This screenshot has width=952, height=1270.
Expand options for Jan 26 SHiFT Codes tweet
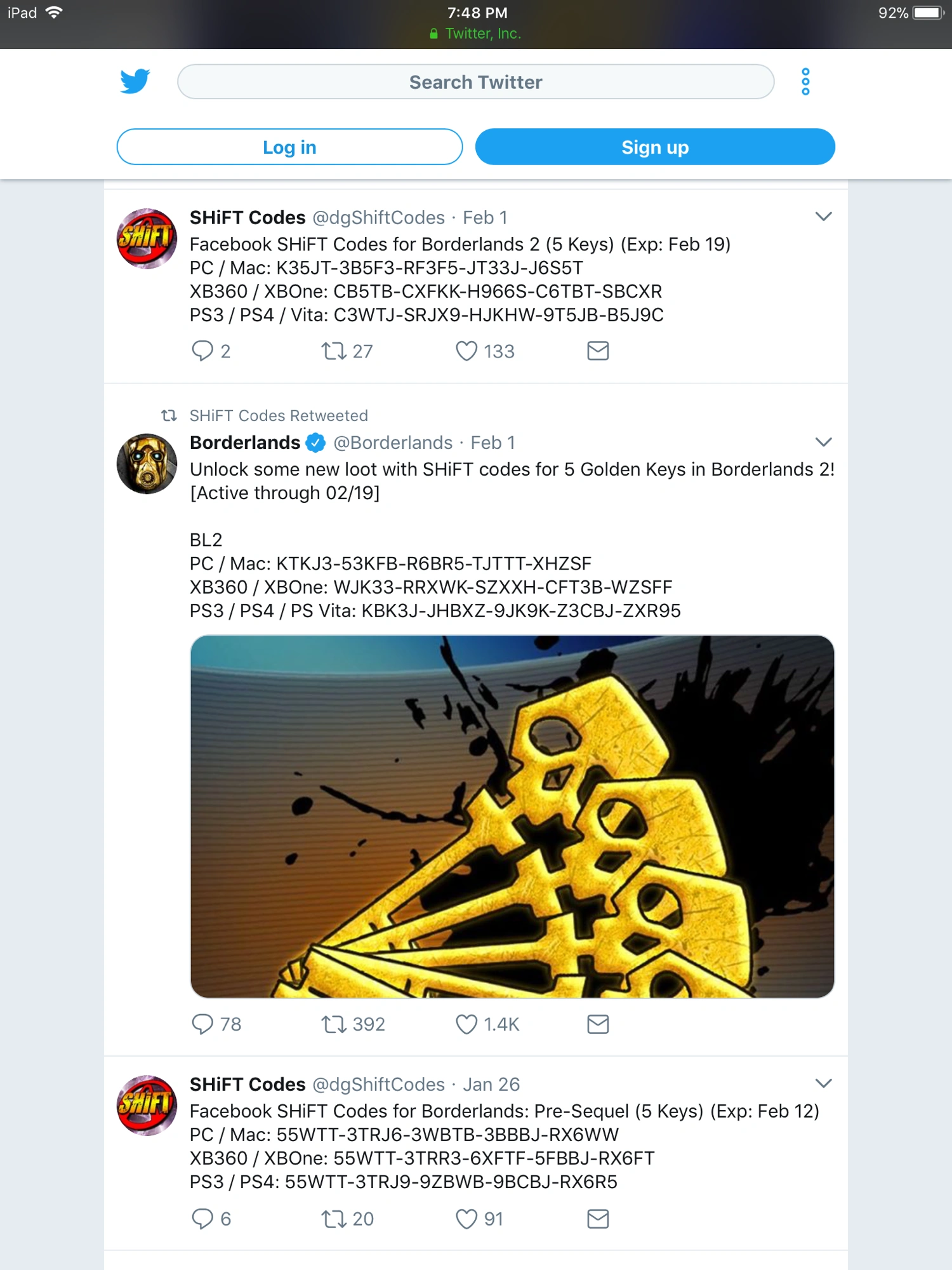823,1084
